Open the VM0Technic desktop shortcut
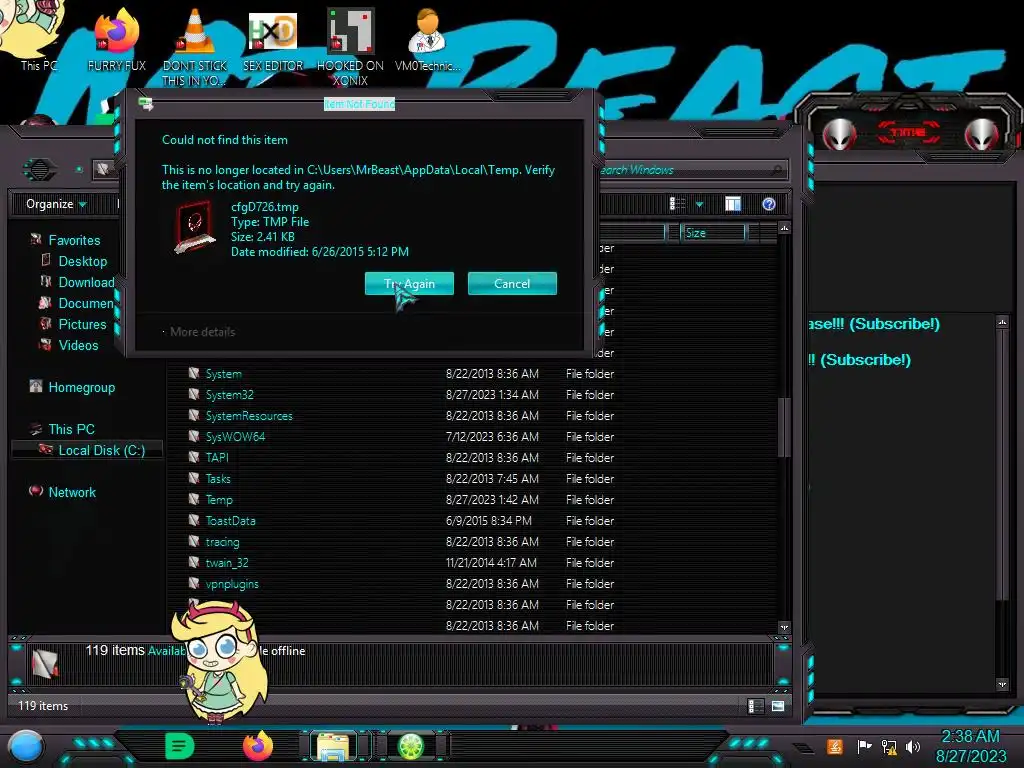Image resolution: width=1024 pixels, height=768 pixels. tap(427, 39)
